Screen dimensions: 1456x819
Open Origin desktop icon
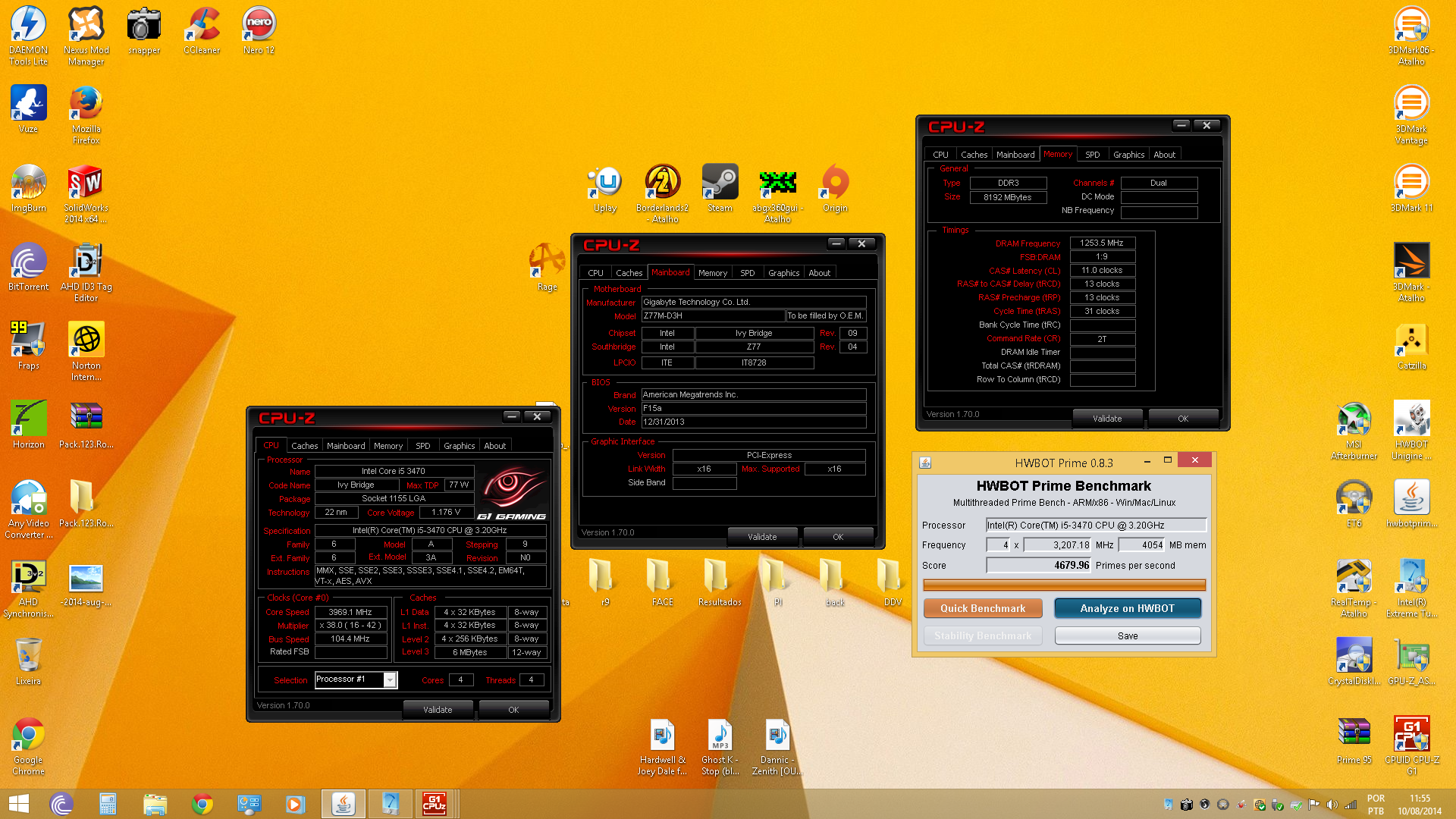click(x=835, y=189)
